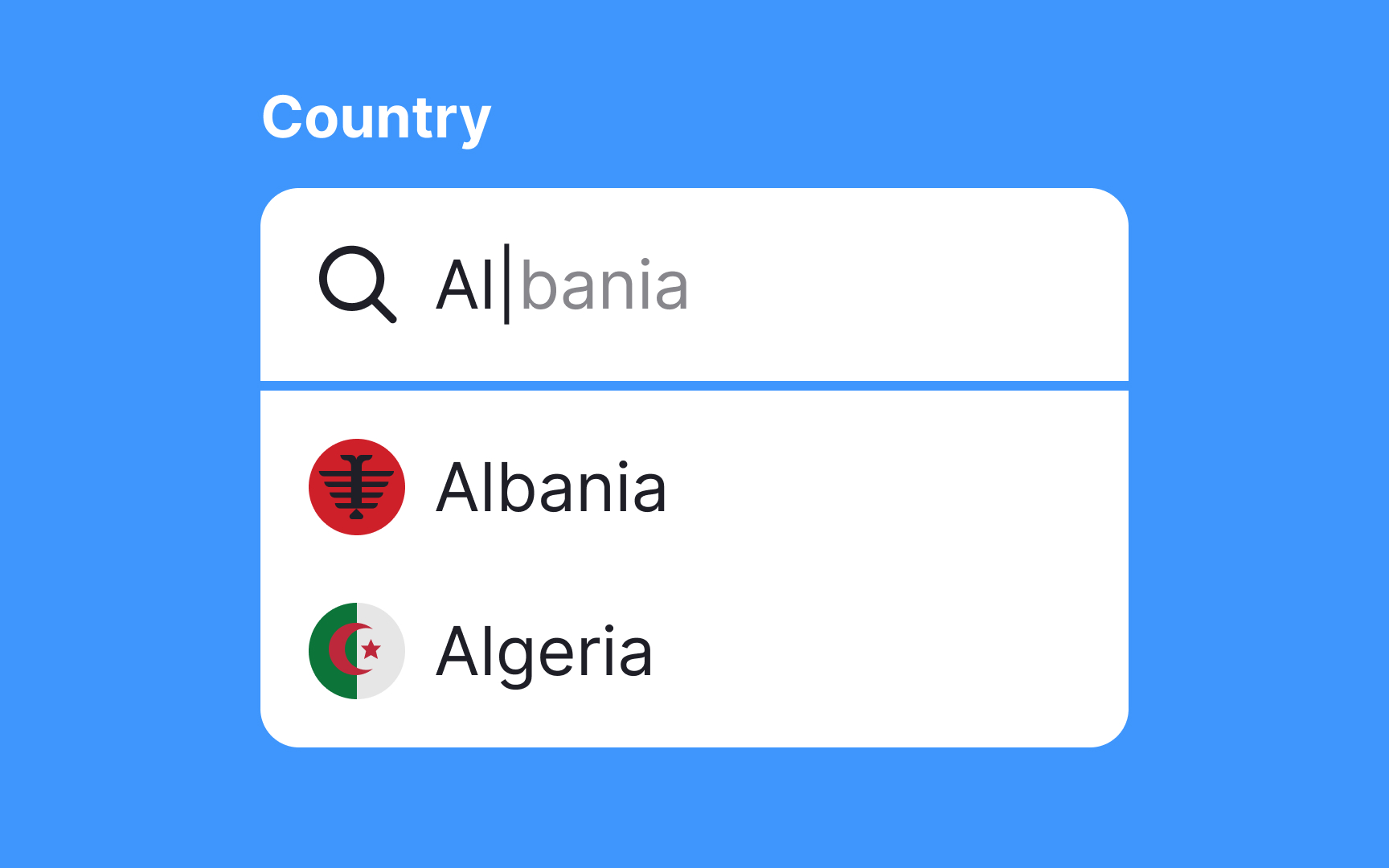Image resolution: width=1389 pixels, height=868 pixels.
Task: Click the divider below the search box
Action: coord(694,385)
